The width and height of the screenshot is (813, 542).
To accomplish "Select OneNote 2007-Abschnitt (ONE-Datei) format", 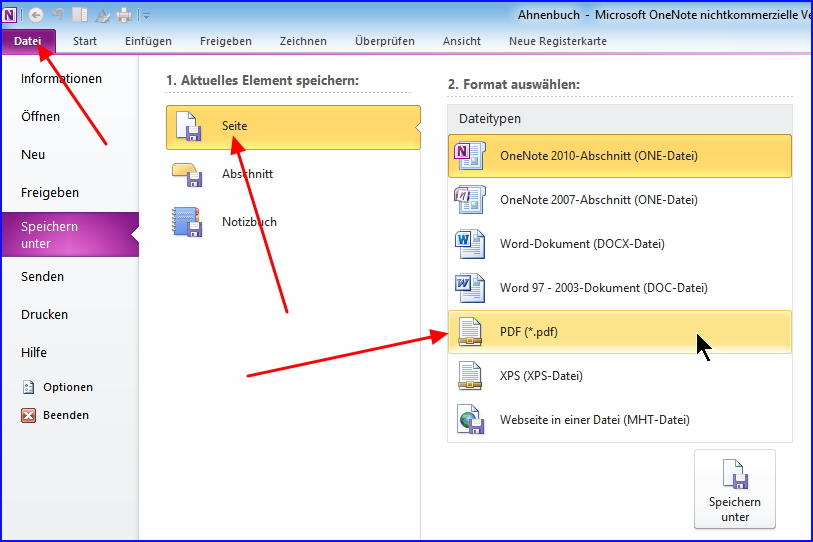I will pos(620,200).
